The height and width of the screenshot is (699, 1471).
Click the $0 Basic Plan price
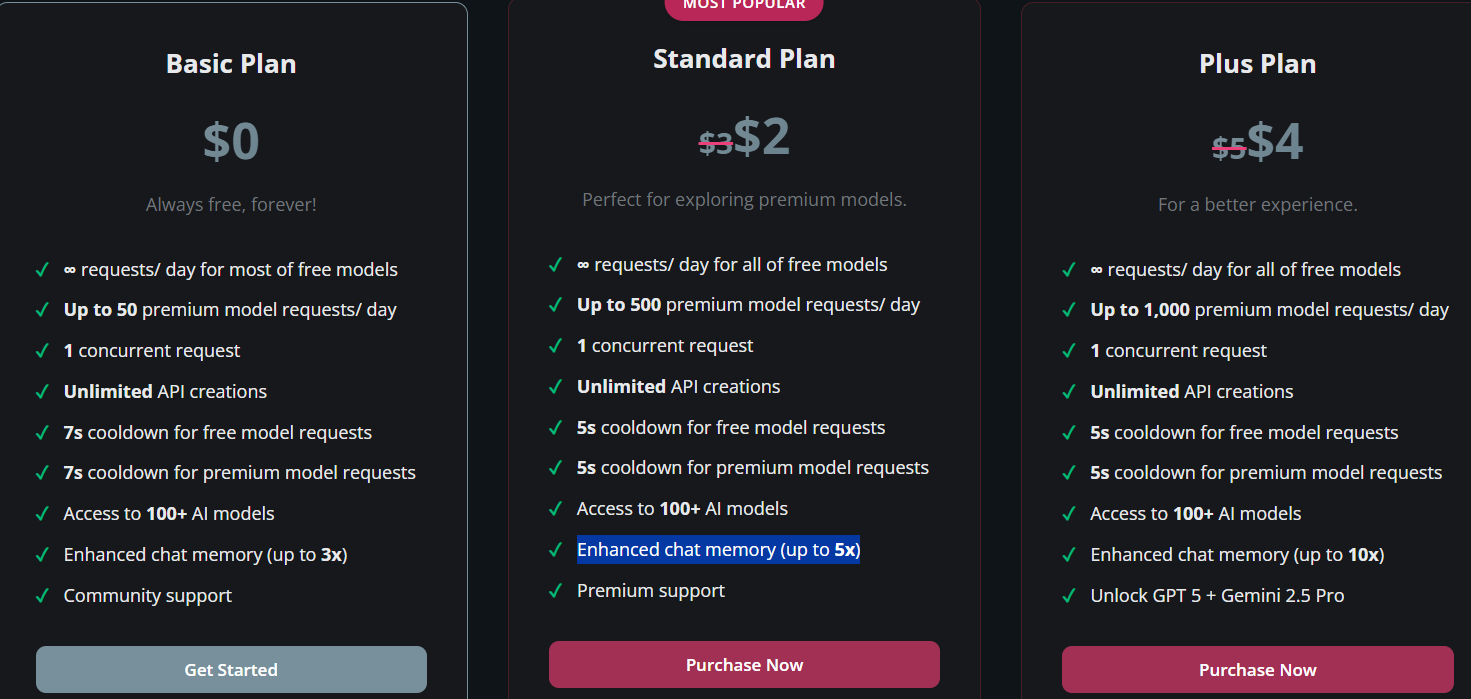[231, 141]
